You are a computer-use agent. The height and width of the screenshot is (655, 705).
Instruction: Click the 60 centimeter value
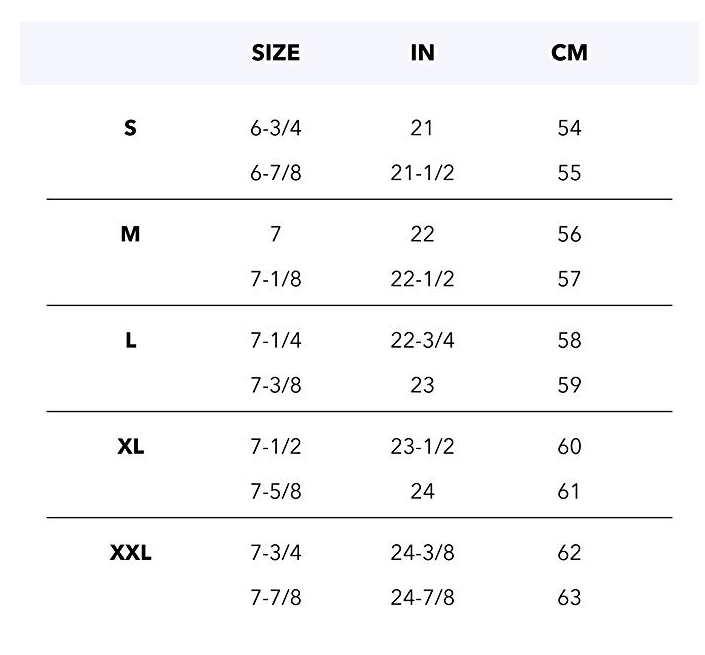coord(569,446)
